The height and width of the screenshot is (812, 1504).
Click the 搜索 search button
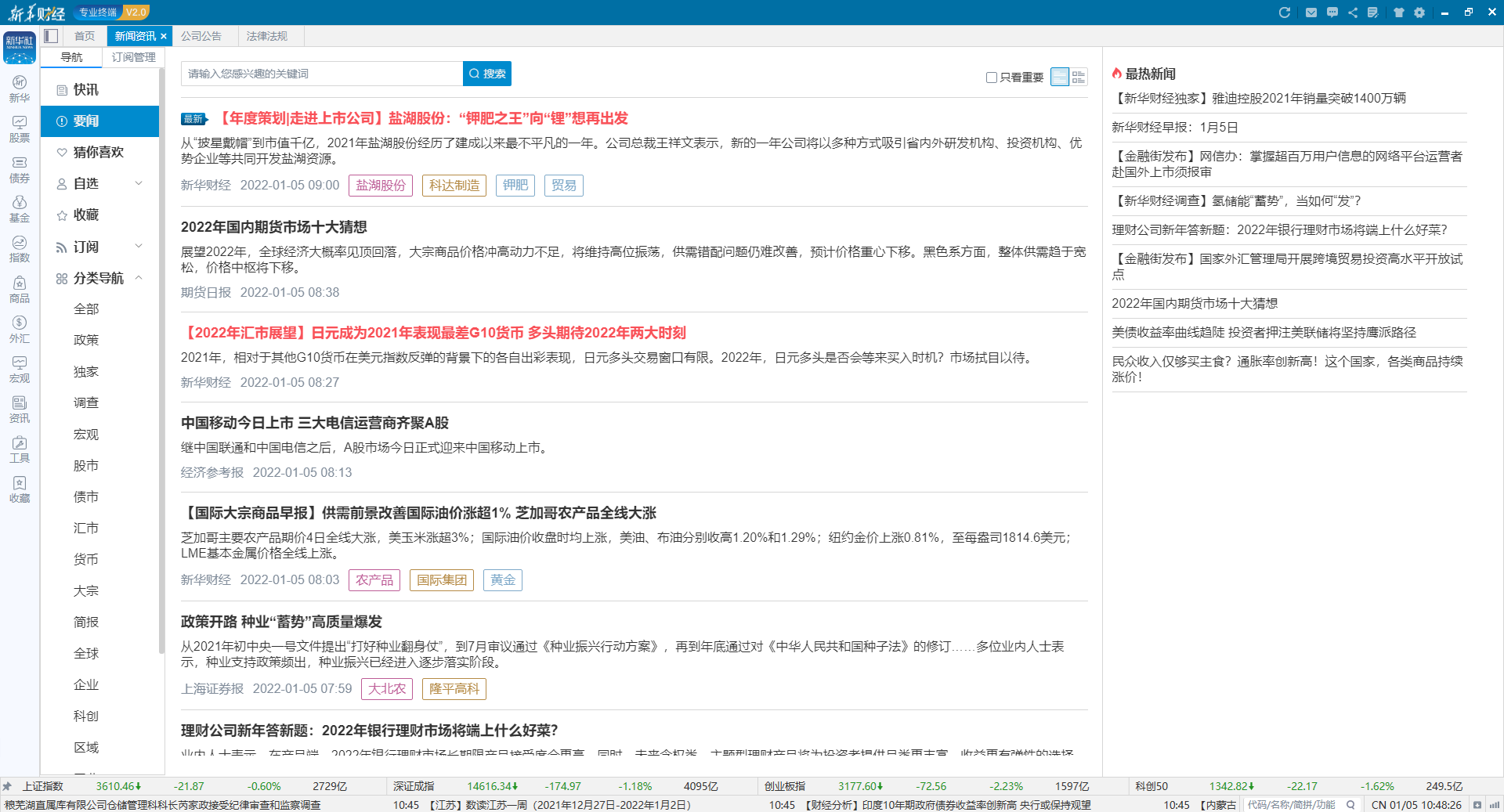click(x=487, y=74)
